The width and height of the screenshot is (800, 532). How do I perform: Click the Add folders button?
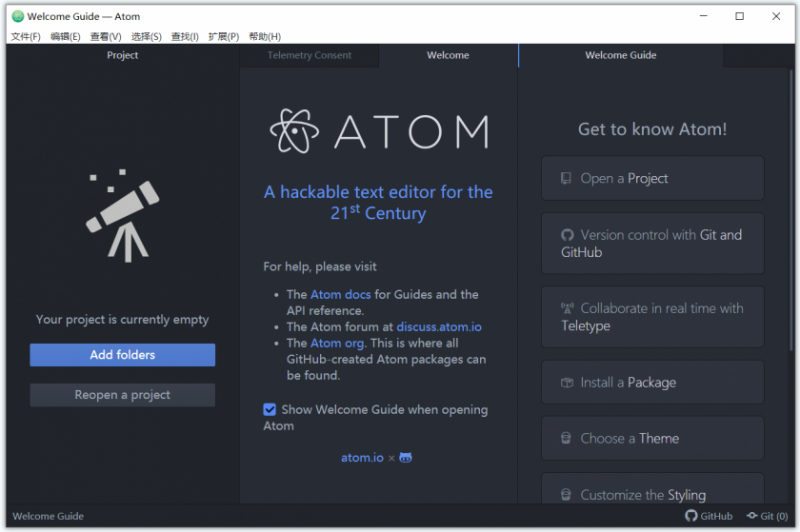click(x=122, y=354)
